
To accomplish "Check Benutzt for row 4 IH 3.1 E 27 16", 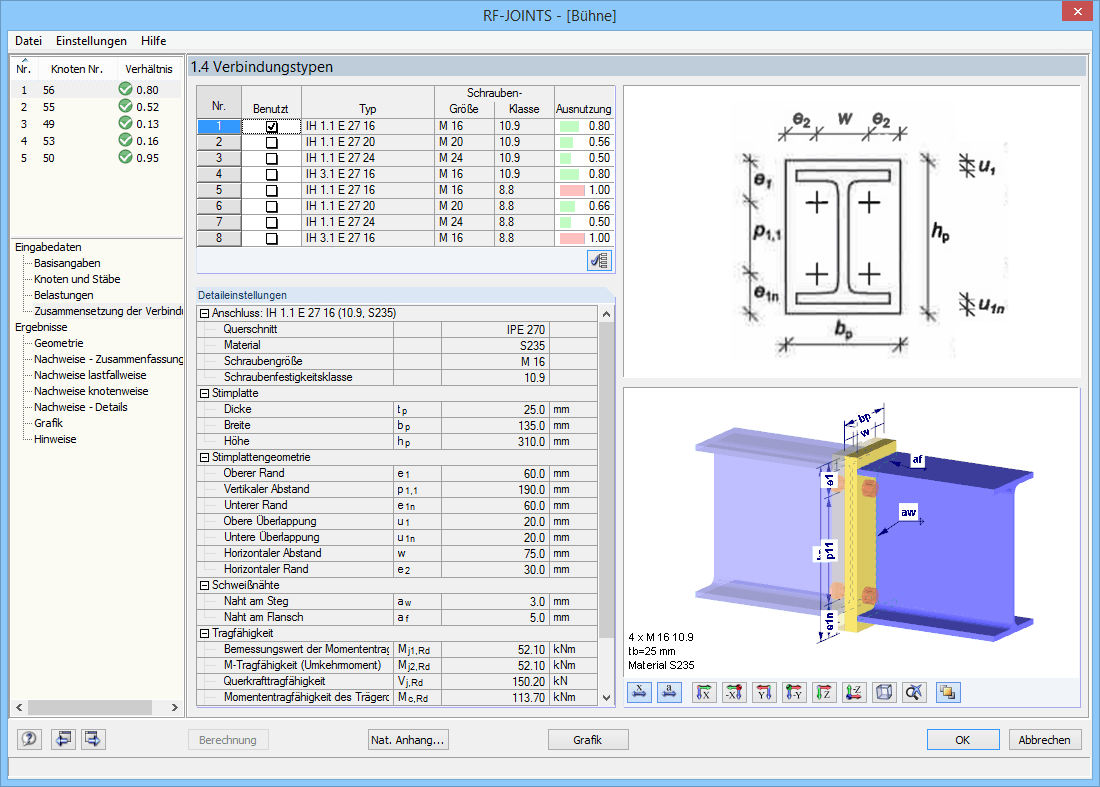I will (271, 175).
